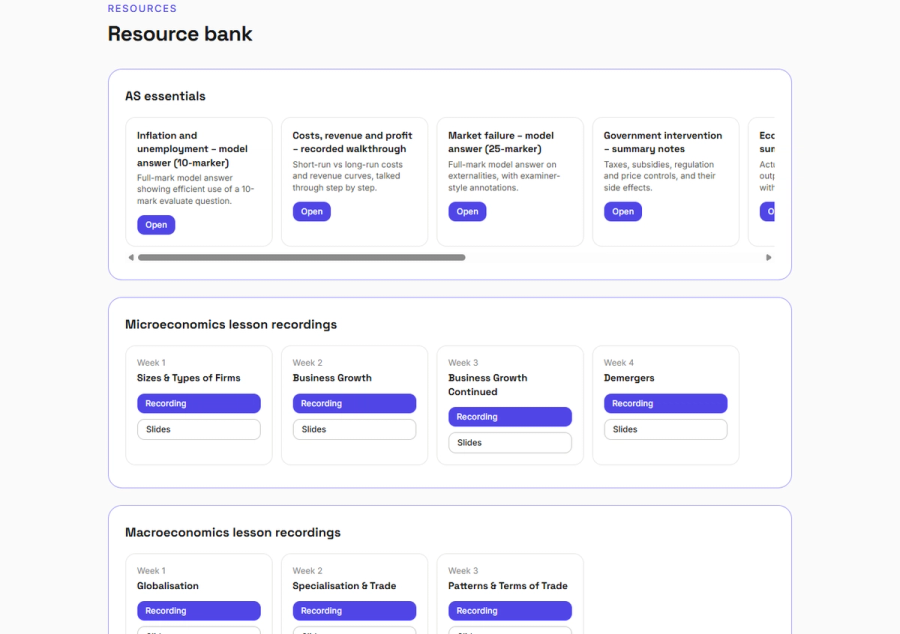Click the right arrow of the AS essentials scrollbar

click(x=769, y=258)
